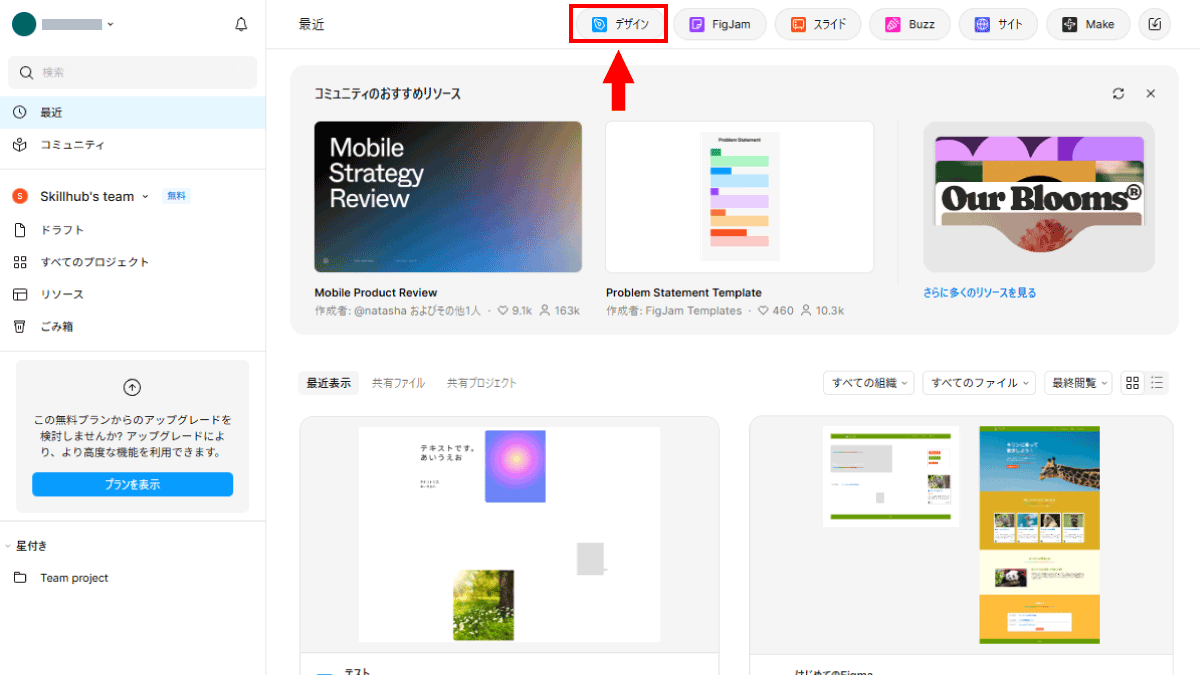Screen dimensions: 1200x675
Task: Click the 検索 search field
Action: tap(132, 73)
